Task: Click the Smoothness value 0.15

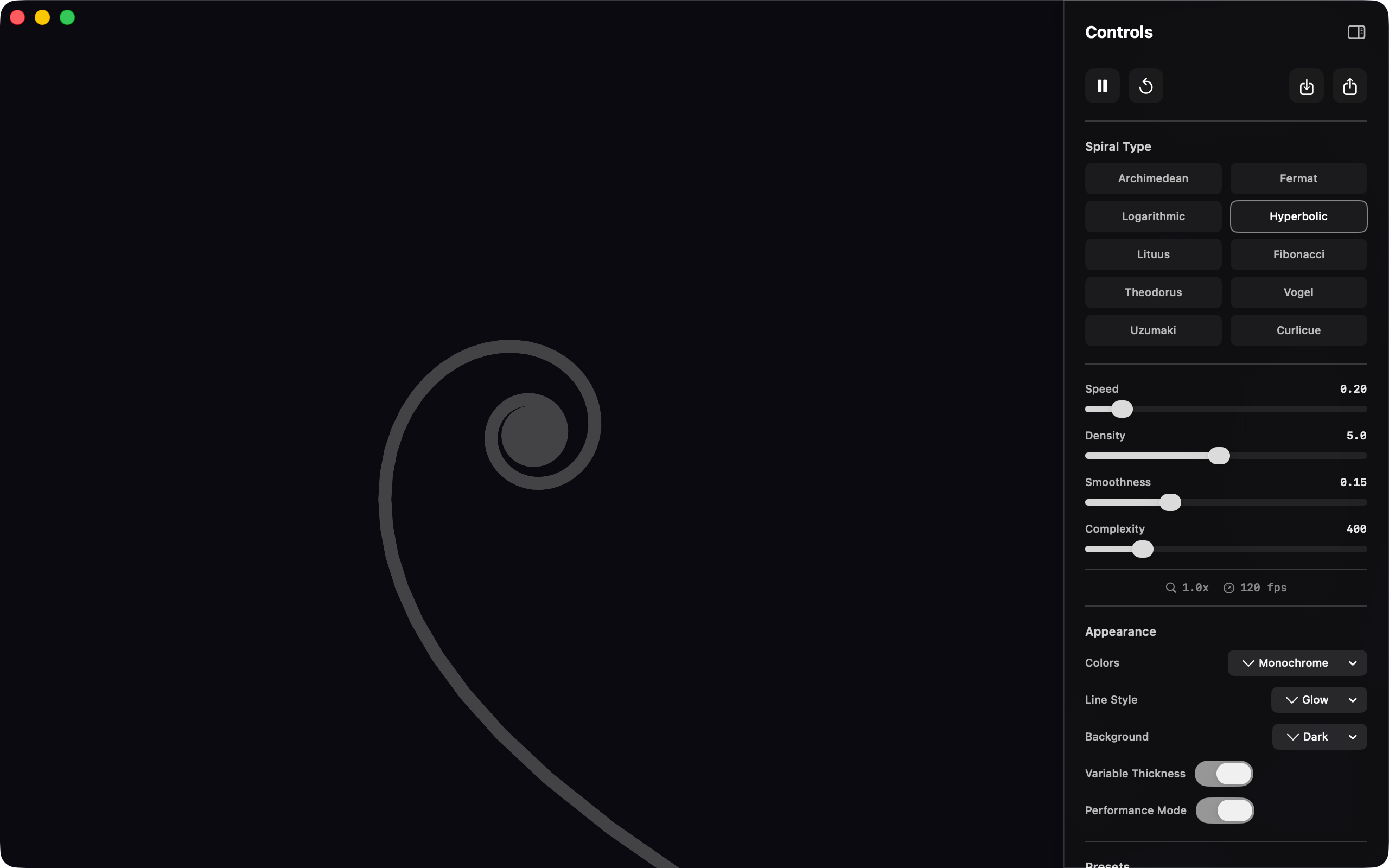Action: pyautogui.click(x=1353, y=482)
